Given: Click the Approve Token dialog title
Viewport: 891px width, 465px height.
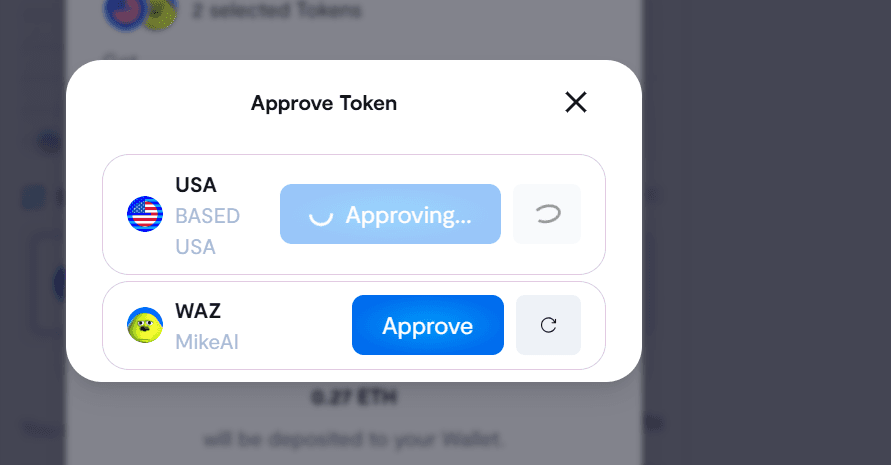Looking at the screenshot, I should [x=324, y=103].
